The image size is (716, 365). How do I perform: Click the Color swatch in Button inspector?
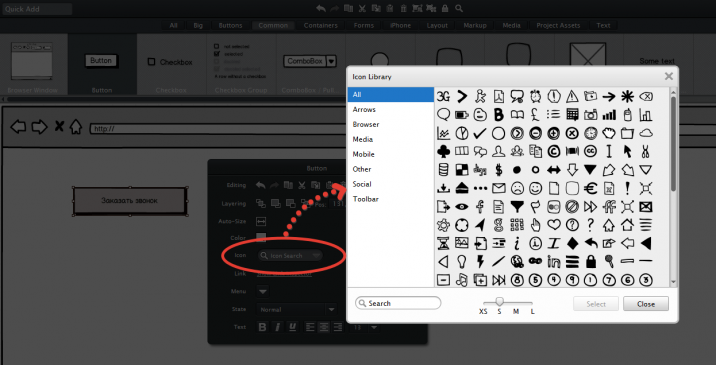click(261, 238)
